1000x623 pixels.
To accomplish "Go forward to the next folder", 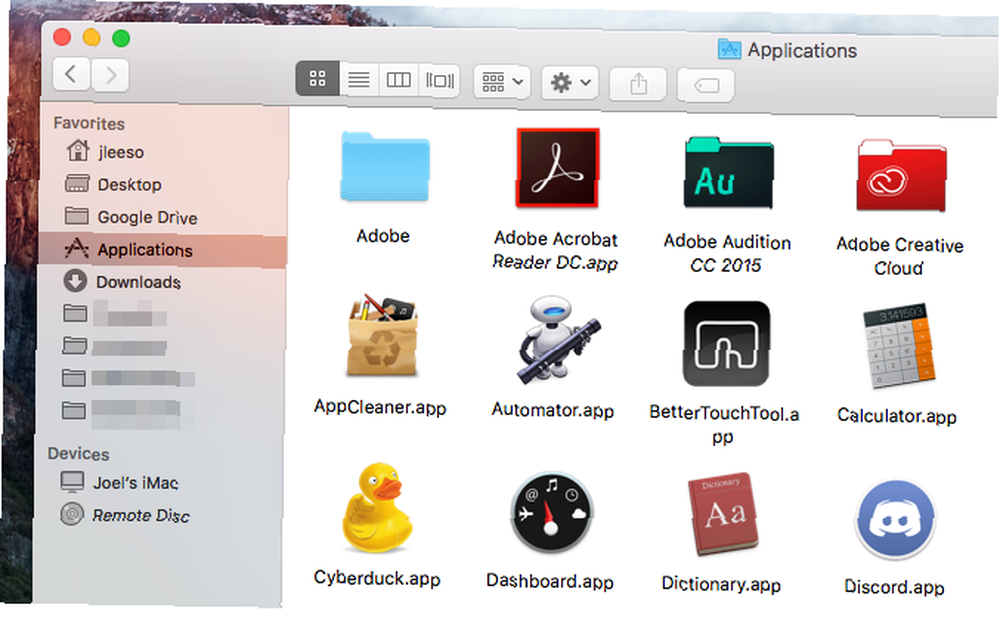I will coord(110,75).
